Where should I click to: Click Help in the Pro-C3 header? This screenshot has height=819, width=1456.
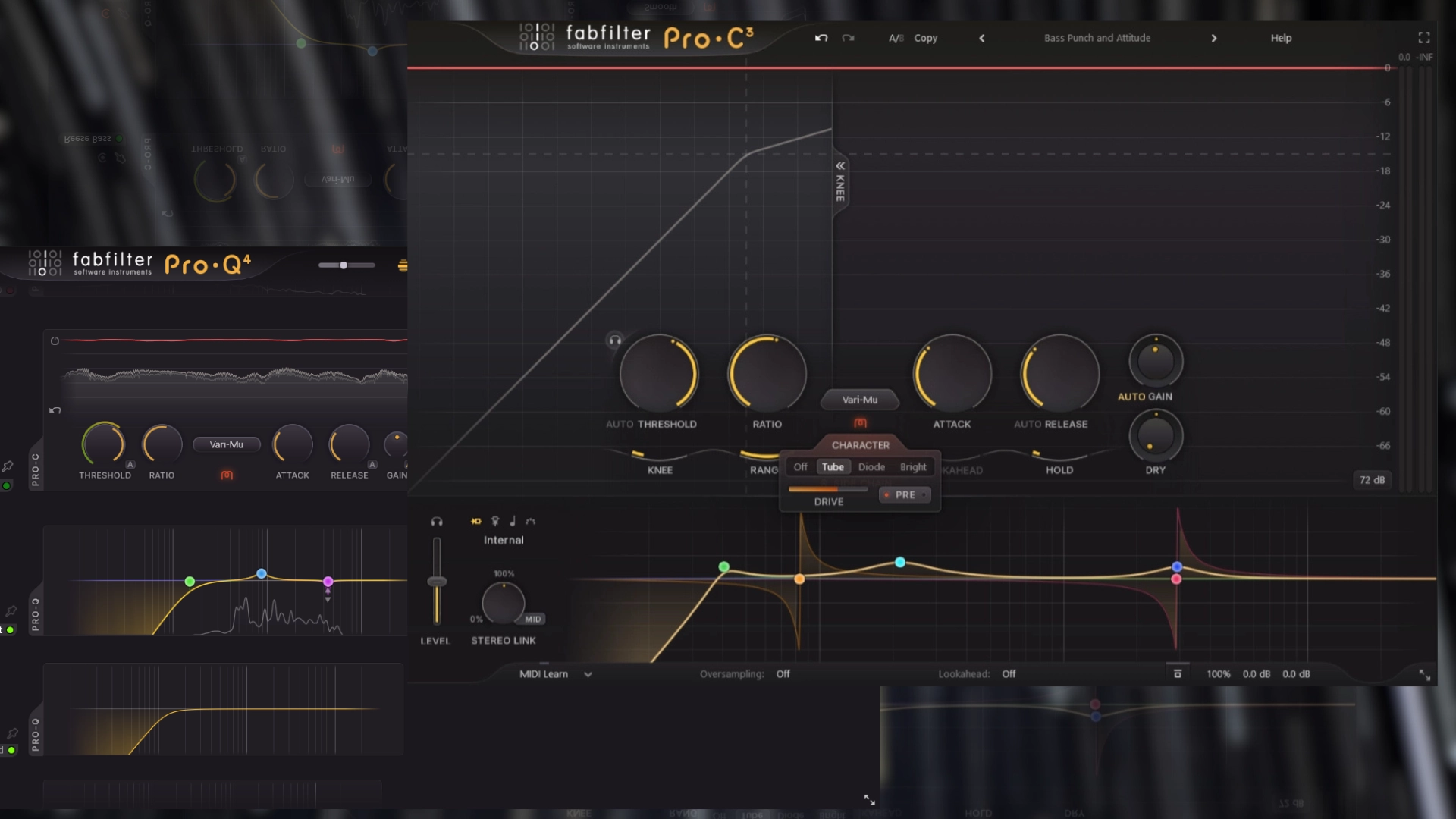pyautogui.click(x=1281, y=38)
